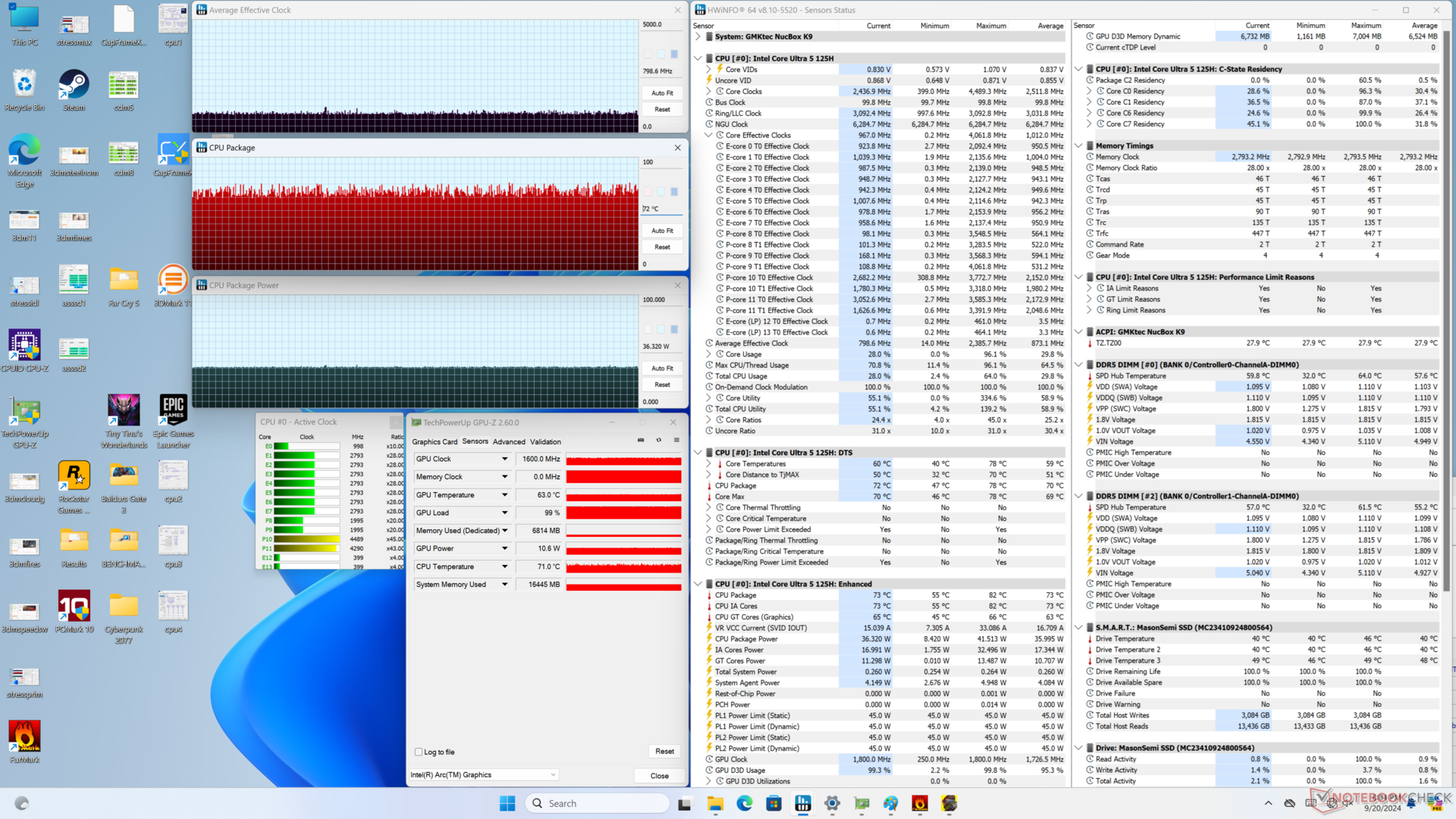This screenshot has width=1456, height=819.
Task: Toggle the Log to file checkbox
Action: (419, 752)
